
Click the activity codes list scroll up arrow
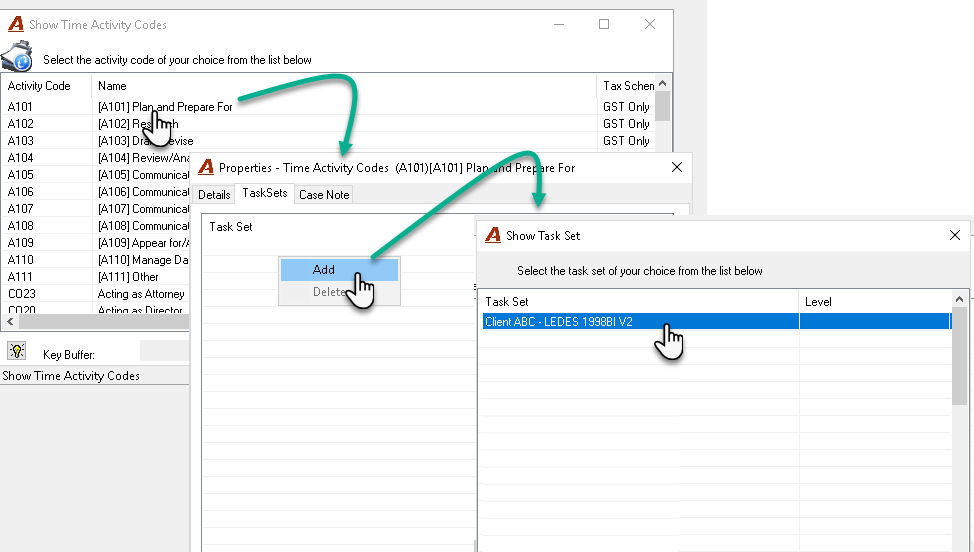[x=663, y=83]
